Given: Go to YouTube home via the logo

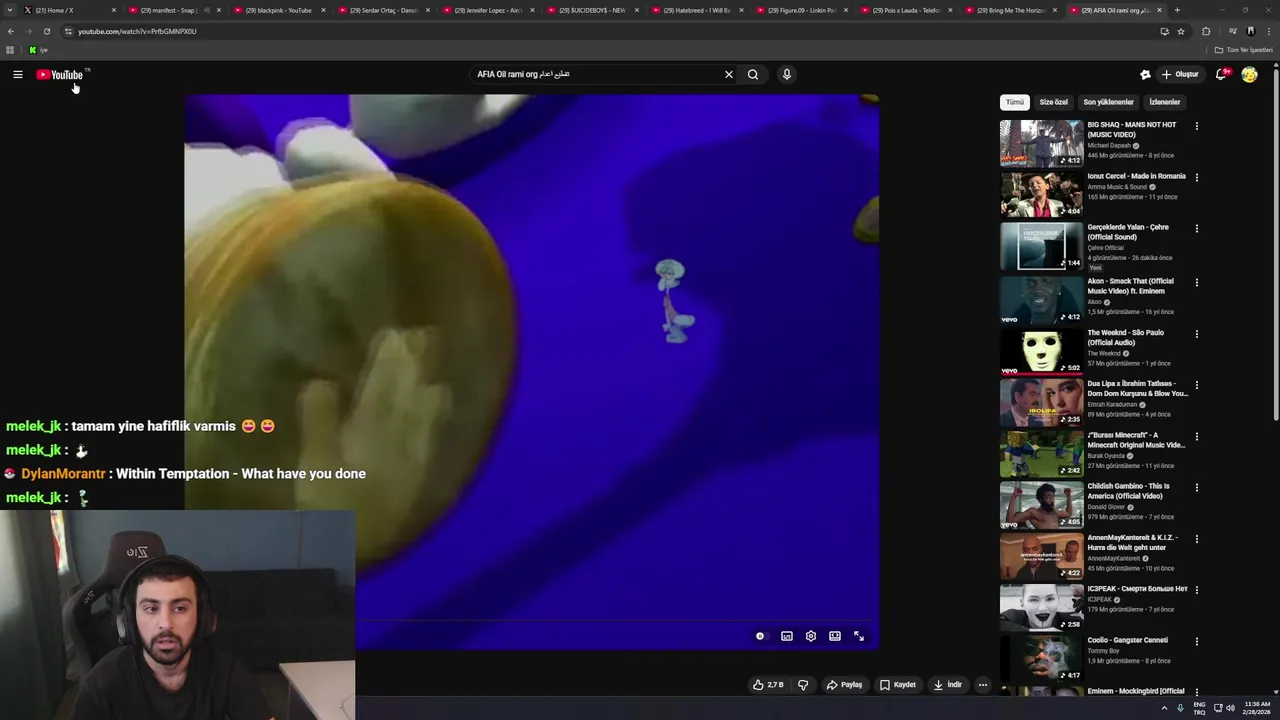Looking at the screenshot, I should pyautogui.click(x=60, y=75).
